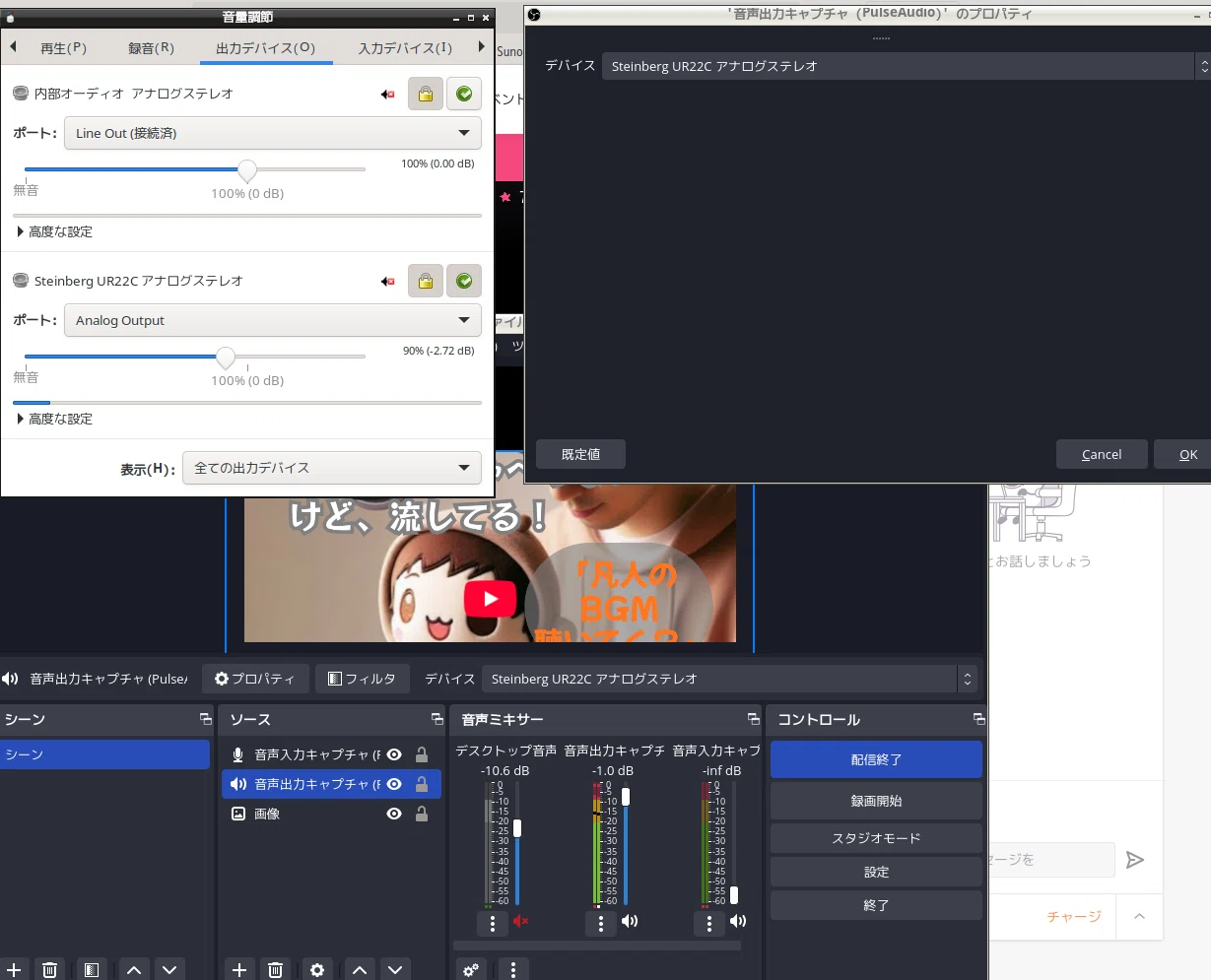Move source up with arrow icon
Viewport: 1211px width, 980px height.
[360, 970]
